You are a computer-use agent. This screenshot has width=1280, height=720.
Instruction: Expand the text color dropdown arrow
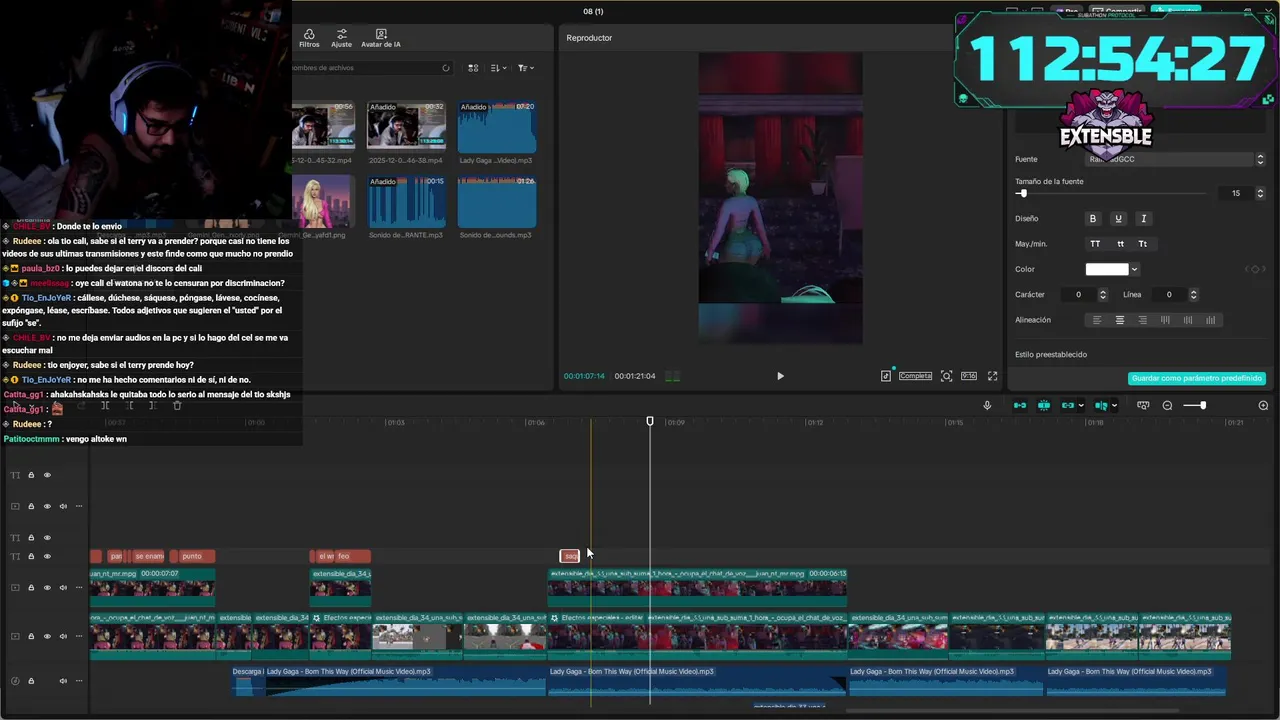click(x=1134, y=269)
